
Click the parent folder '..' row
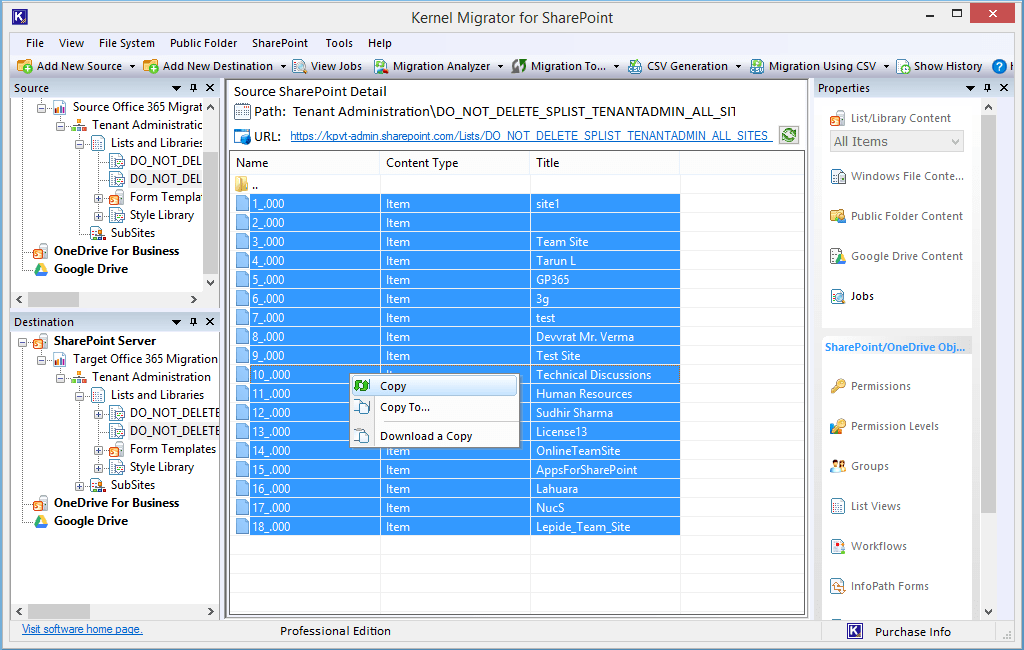(x=454, y=185)
